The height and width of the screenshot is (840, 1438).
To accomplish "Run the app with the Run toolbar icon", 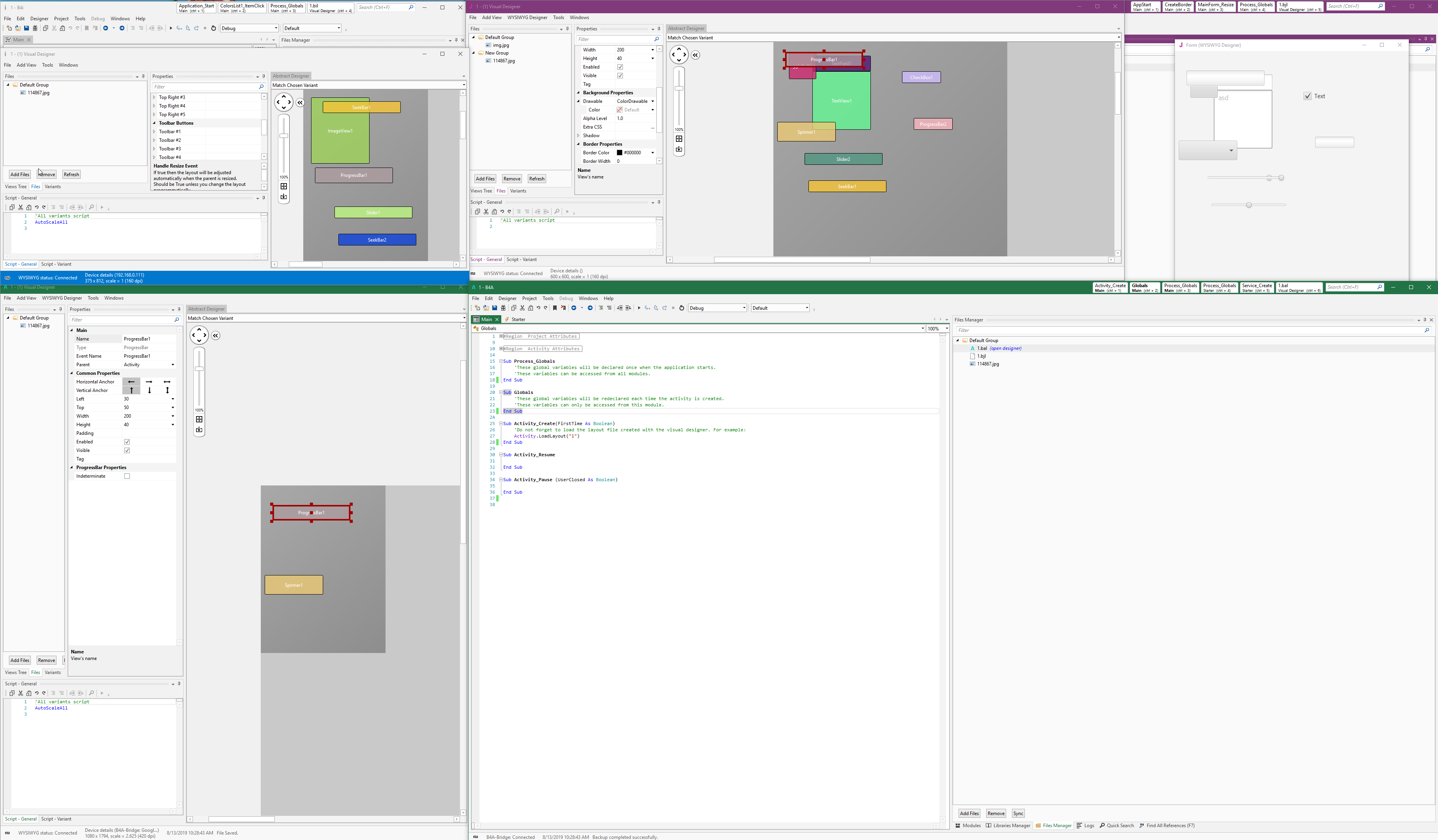I will 640,308.
